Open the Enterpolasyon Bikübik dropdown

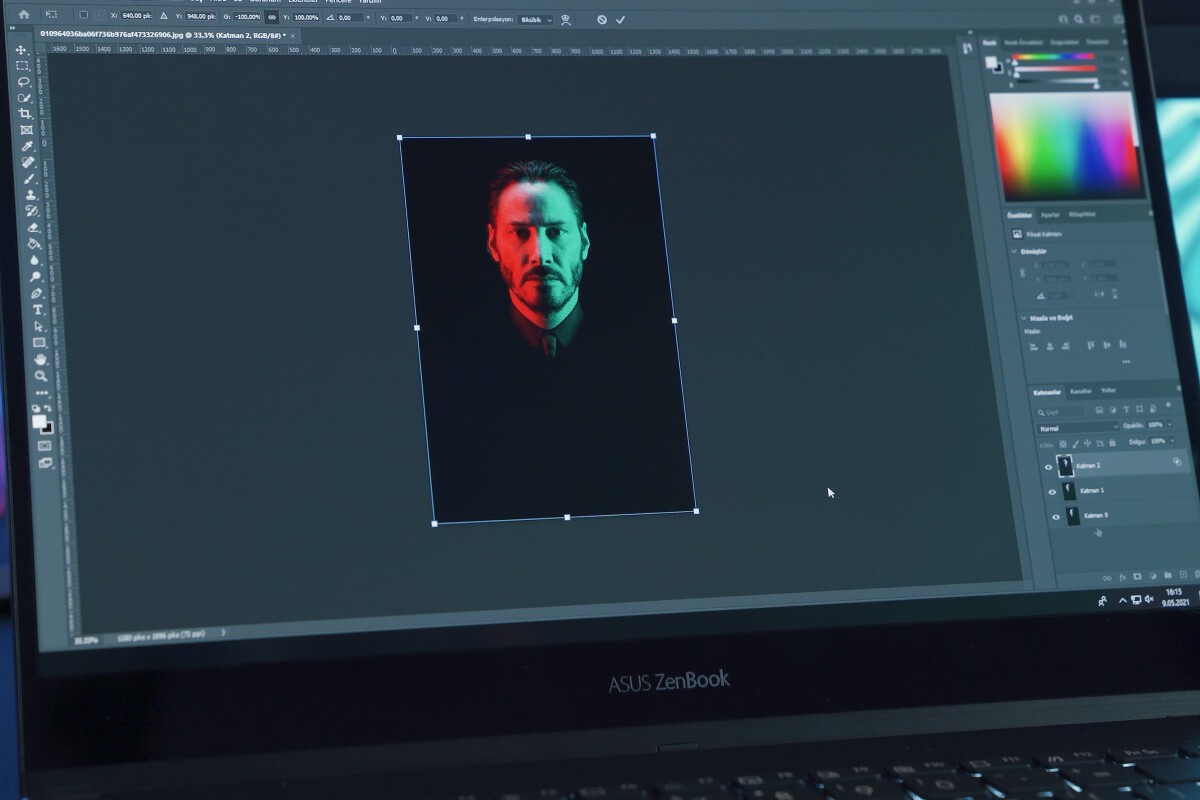536,19
